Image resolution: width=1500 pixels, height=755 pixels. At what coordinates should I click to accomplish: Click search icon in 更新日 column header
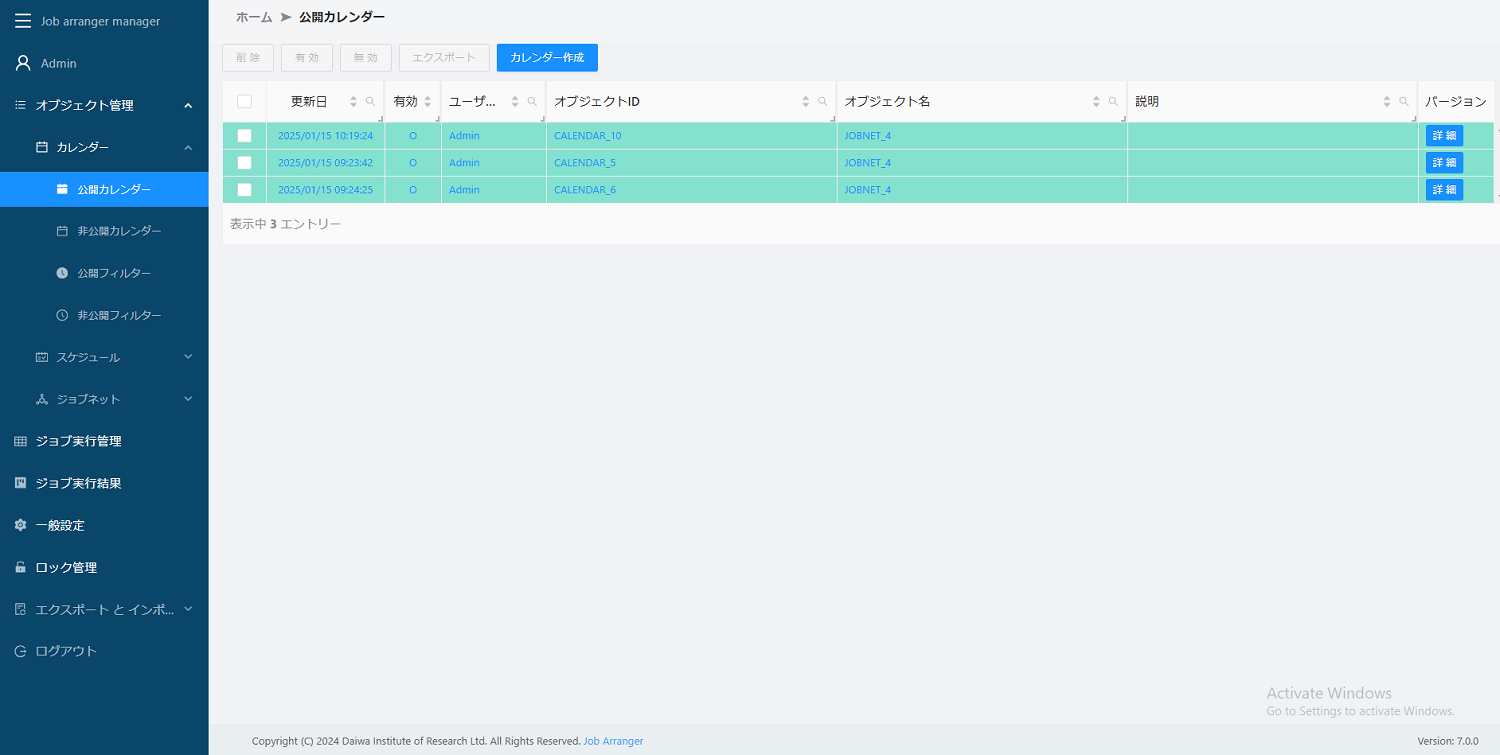coord(371,102)
